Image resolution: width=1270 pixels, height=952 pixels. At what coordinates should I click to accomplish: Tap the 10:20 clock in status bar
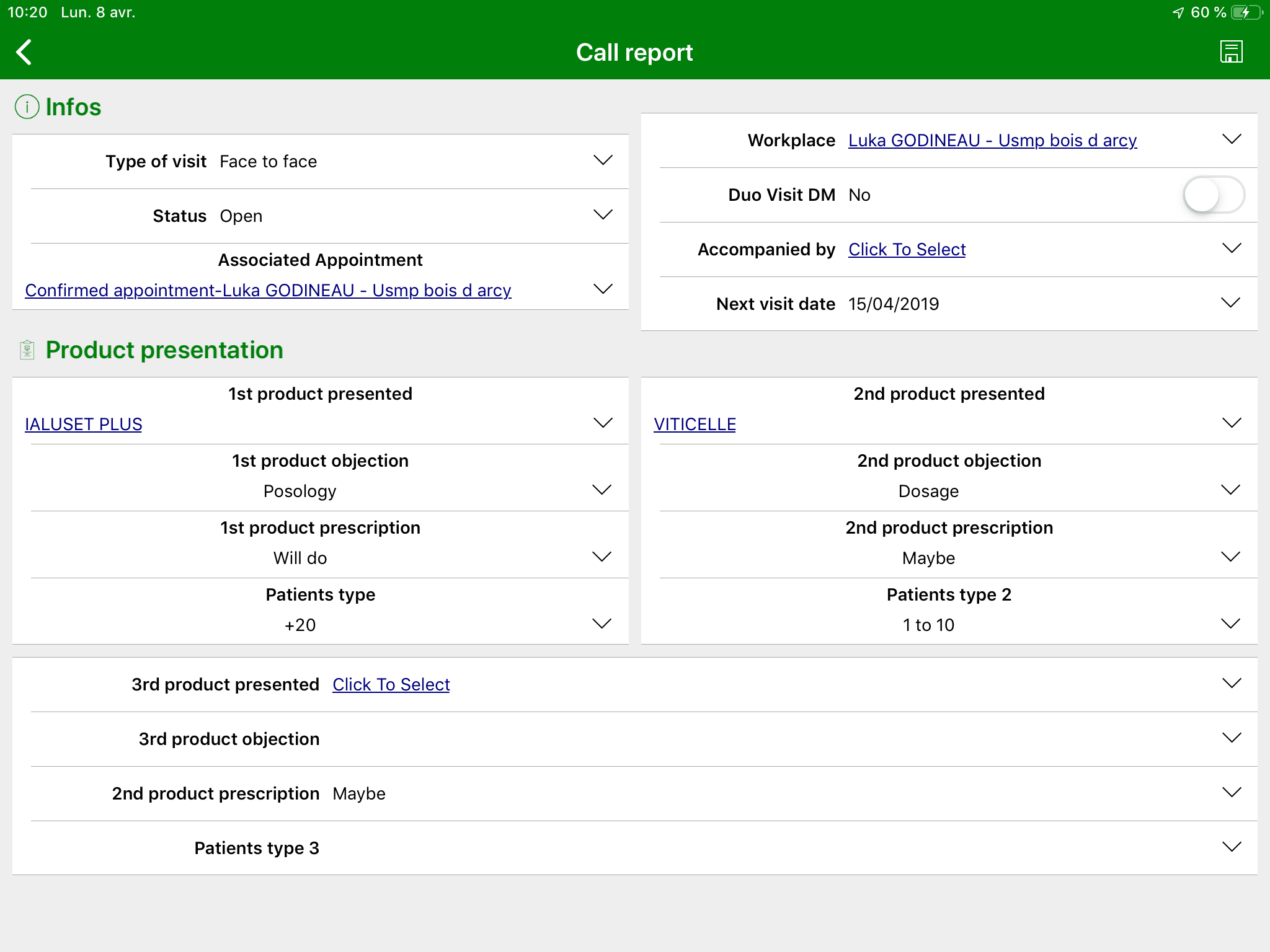click(x=27, y=12)
